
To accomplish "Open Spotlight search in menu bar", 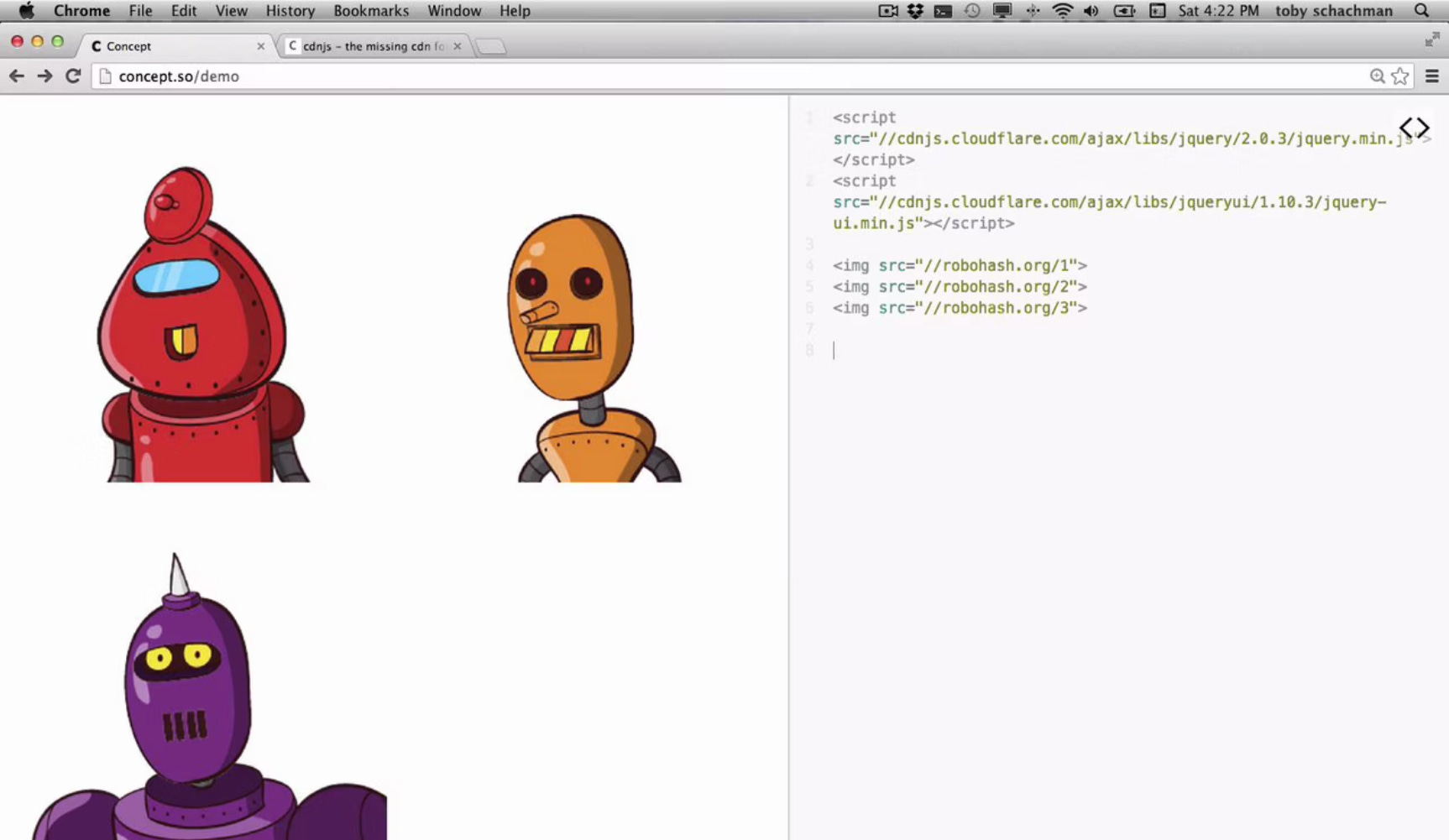I will (1421, 11).
